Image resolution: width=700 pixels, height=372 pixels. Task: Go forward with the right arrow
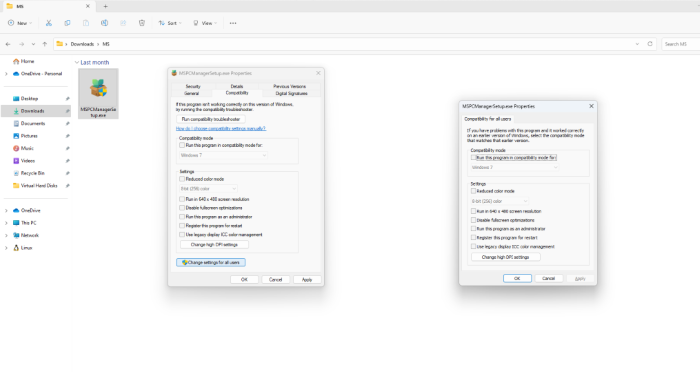tap(21, 44)
